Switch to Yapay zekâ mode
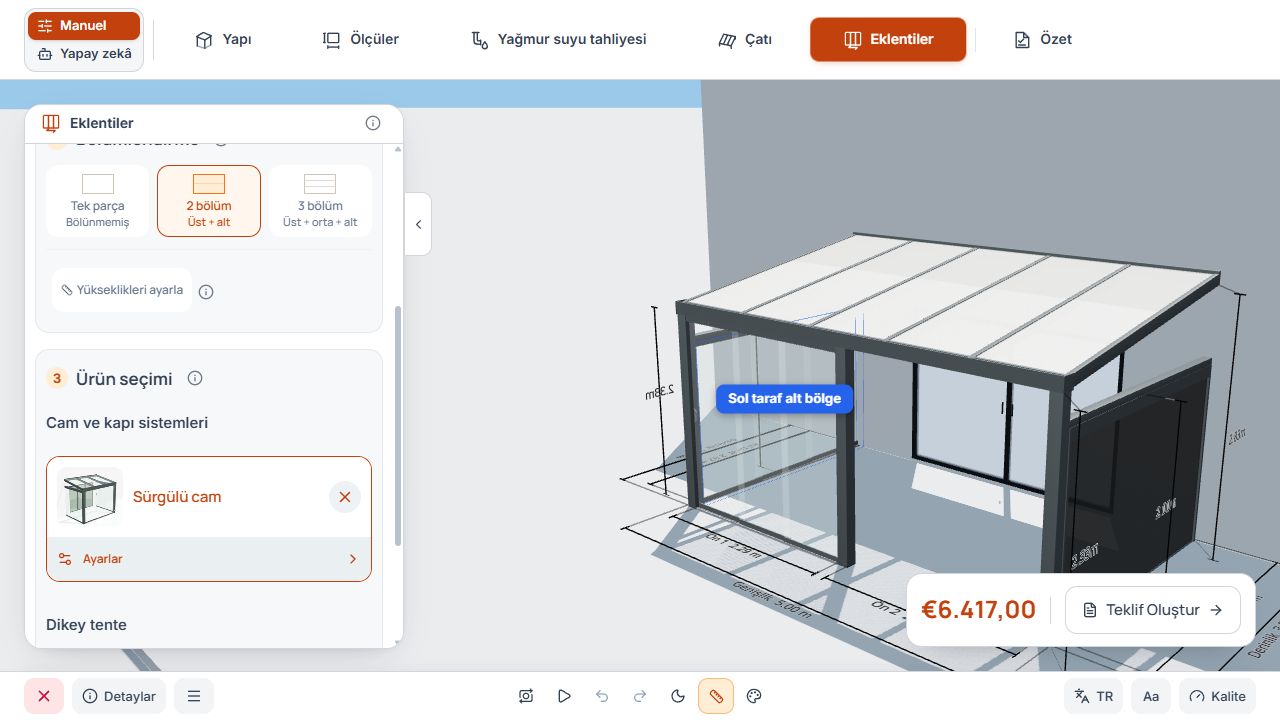This screenshot has width=1280, height=720. [x=84, y=54]
